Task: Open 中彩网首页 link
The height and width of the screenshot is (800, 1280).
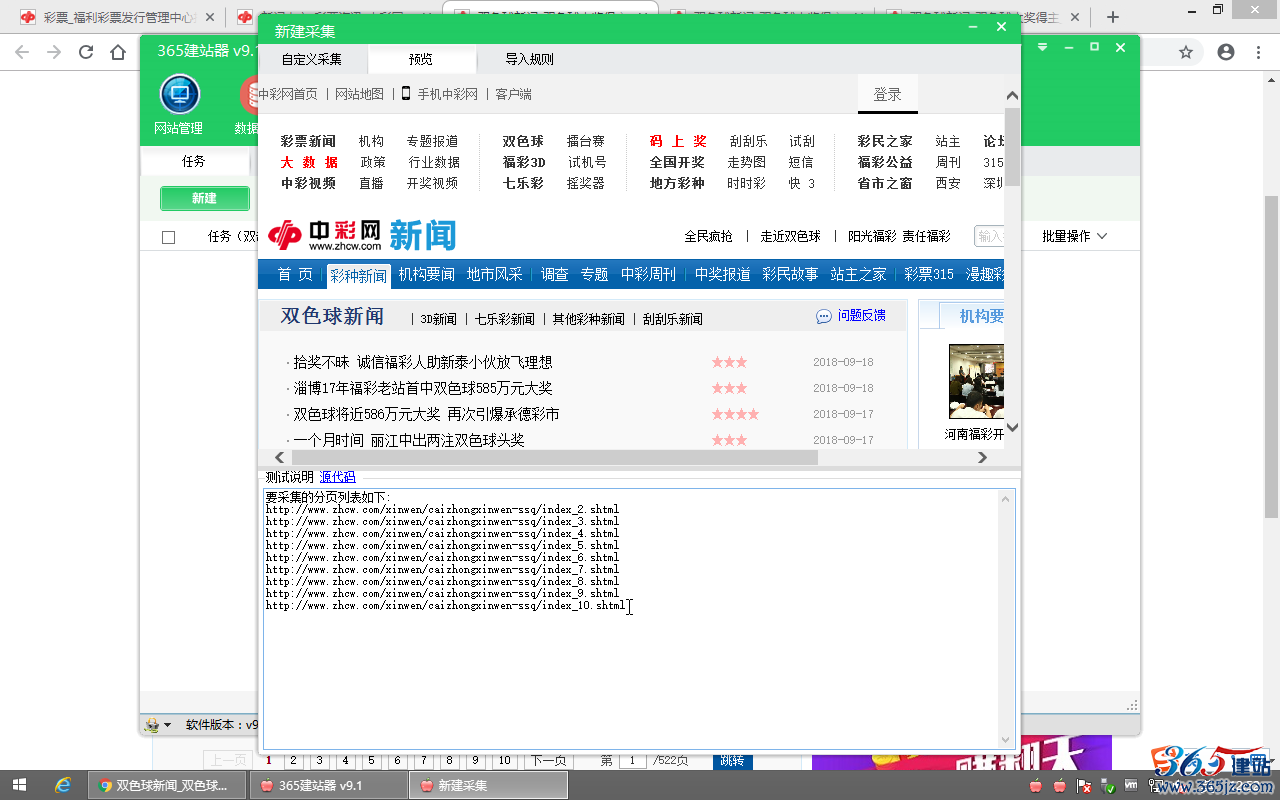Action: coord(288,94)
